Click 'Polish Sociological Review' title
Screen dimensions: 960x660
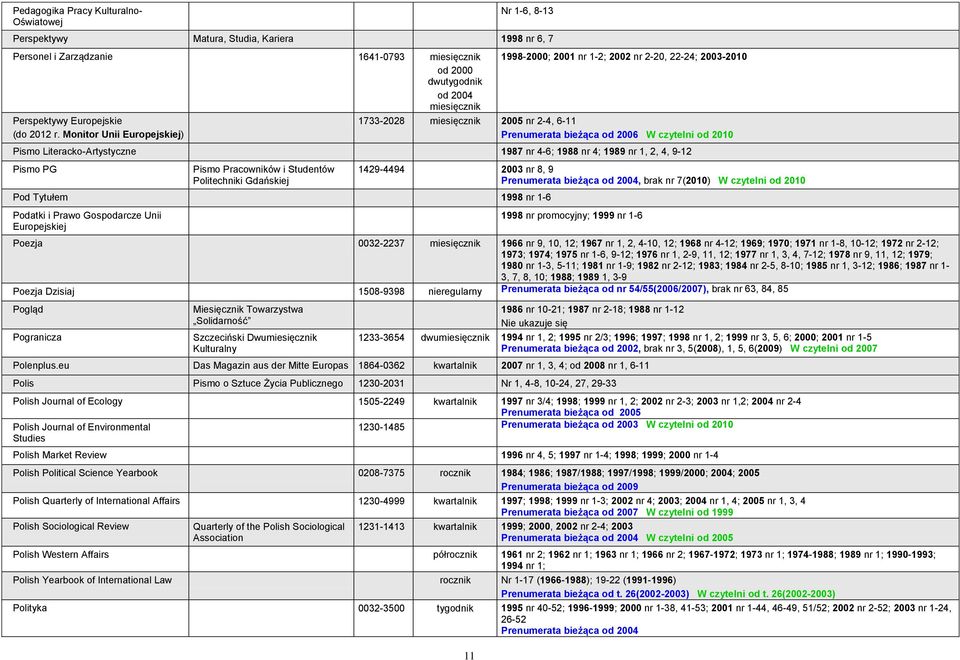pyautogui.click(x=71, y=527)
